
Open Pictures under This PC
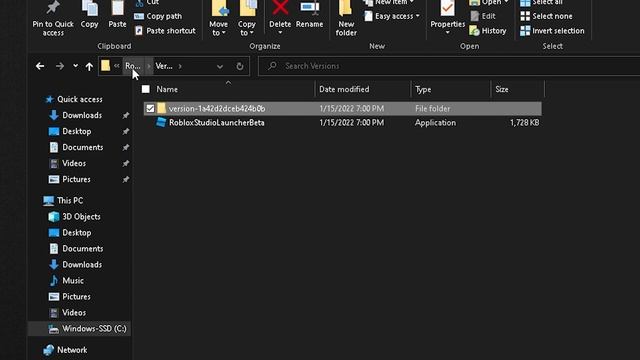tap(76, 296)
